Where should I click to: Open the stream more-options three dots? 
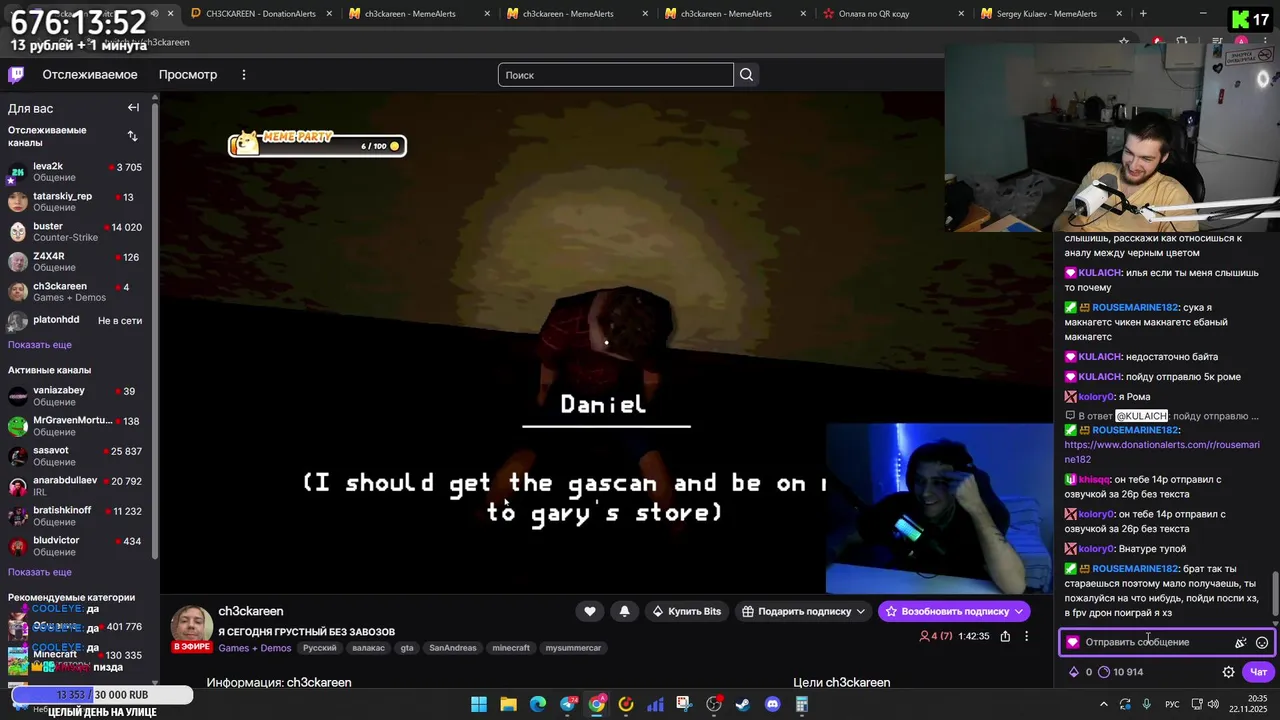pyautogui.click(x=1026, y=636)
